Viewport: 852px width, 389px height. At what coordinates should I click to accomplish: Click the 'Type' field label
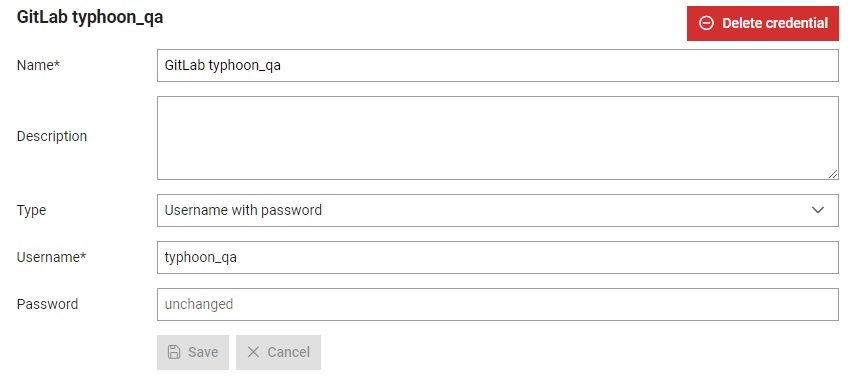(32, 210)
